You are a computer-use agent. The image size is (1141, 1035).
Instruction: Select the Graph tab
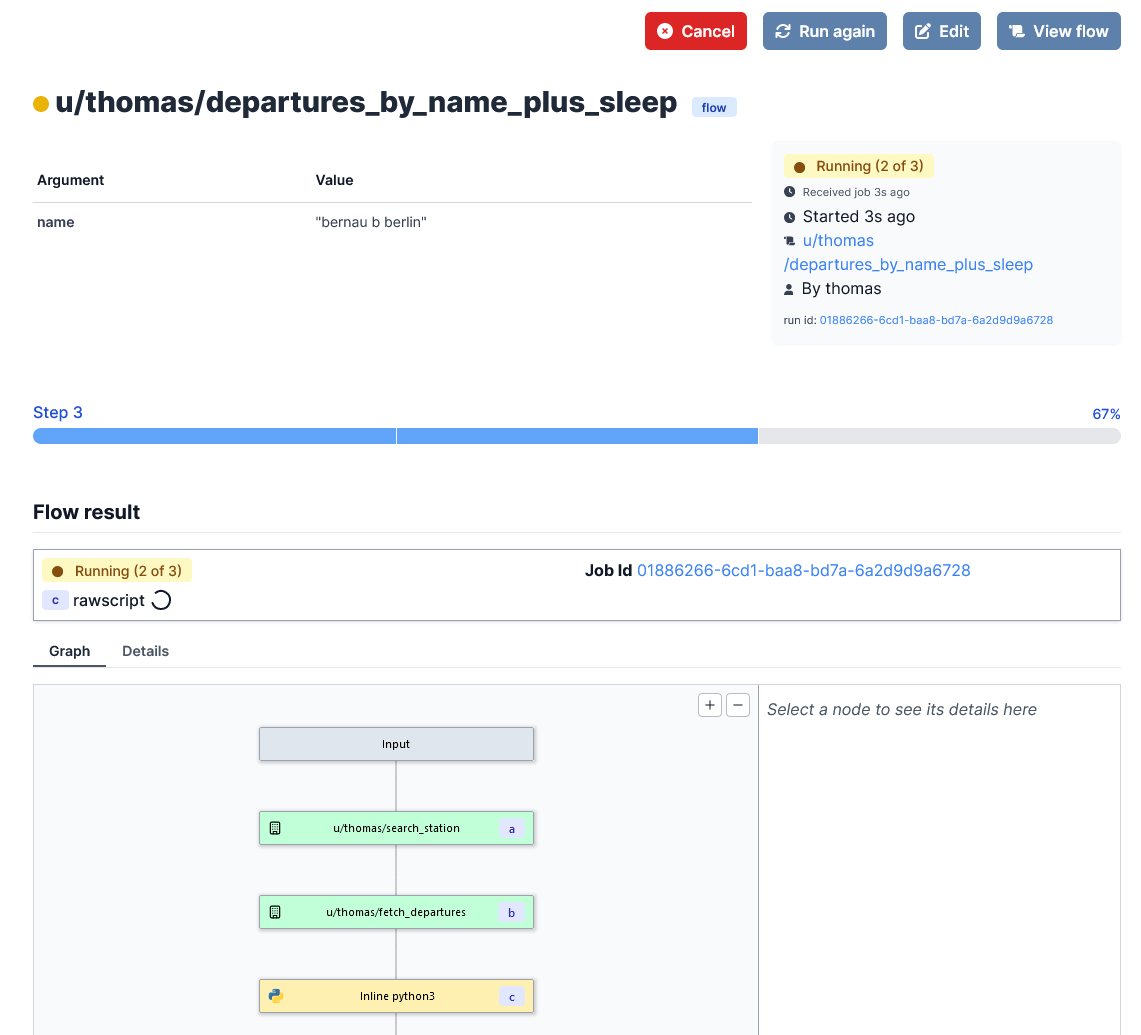pyautogui.click(x=69, y=651)
